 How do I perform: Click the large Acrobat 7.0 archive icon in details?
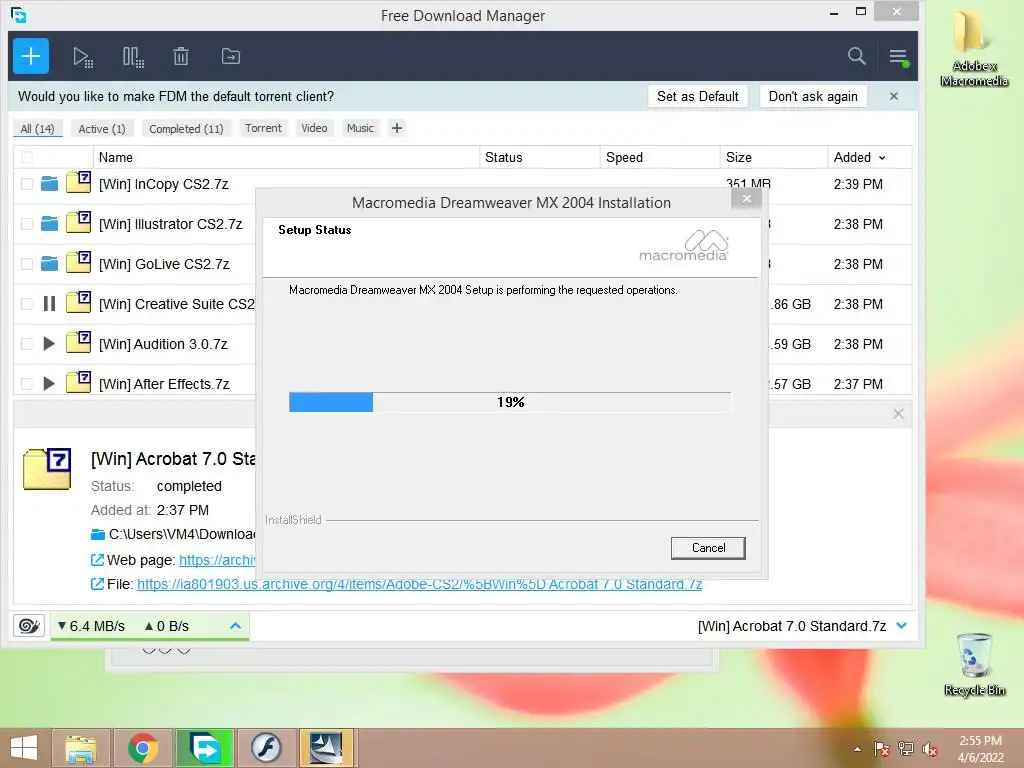click(x=47, y=469)
